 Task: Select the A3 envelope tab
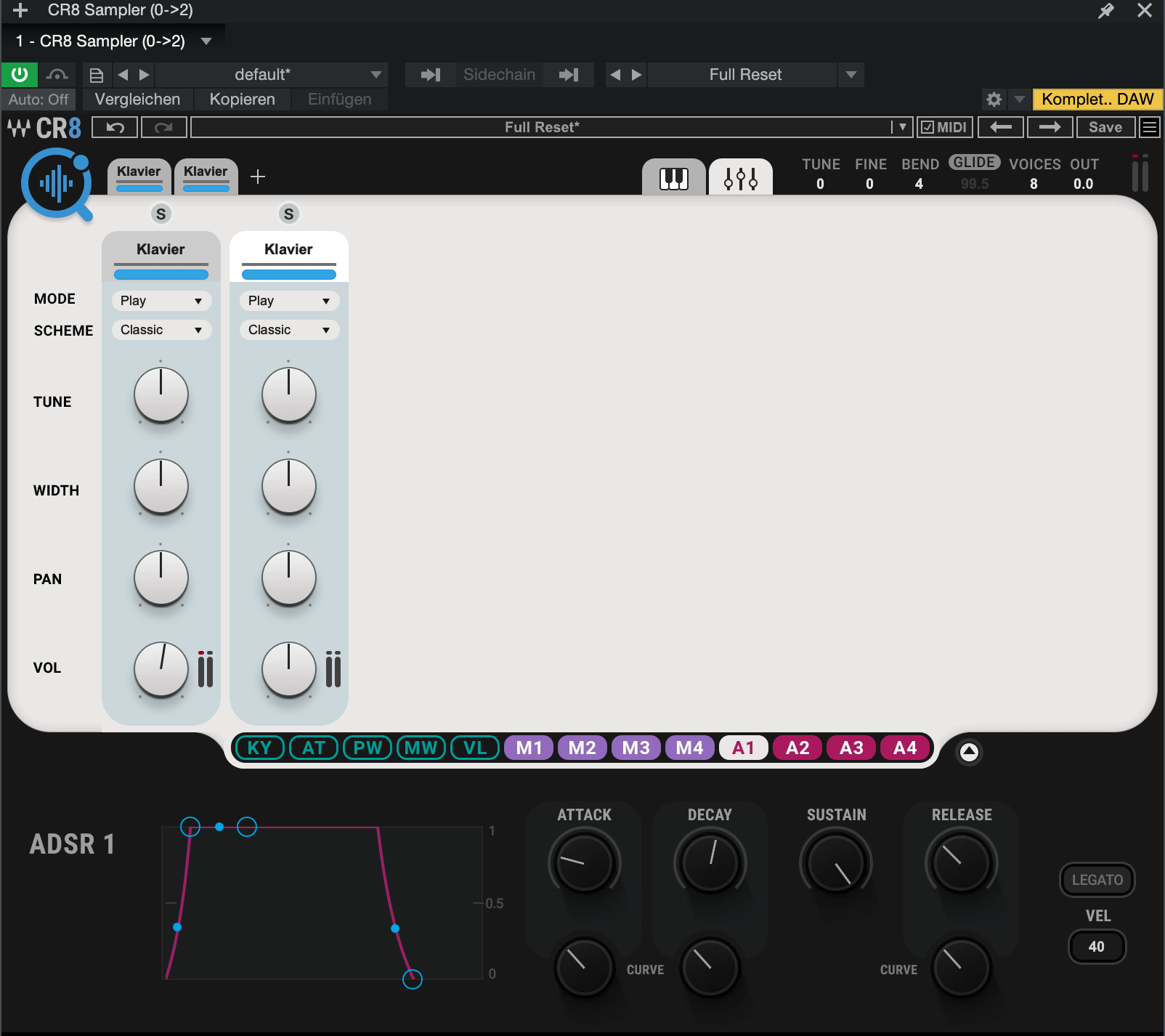click(851, 748)
